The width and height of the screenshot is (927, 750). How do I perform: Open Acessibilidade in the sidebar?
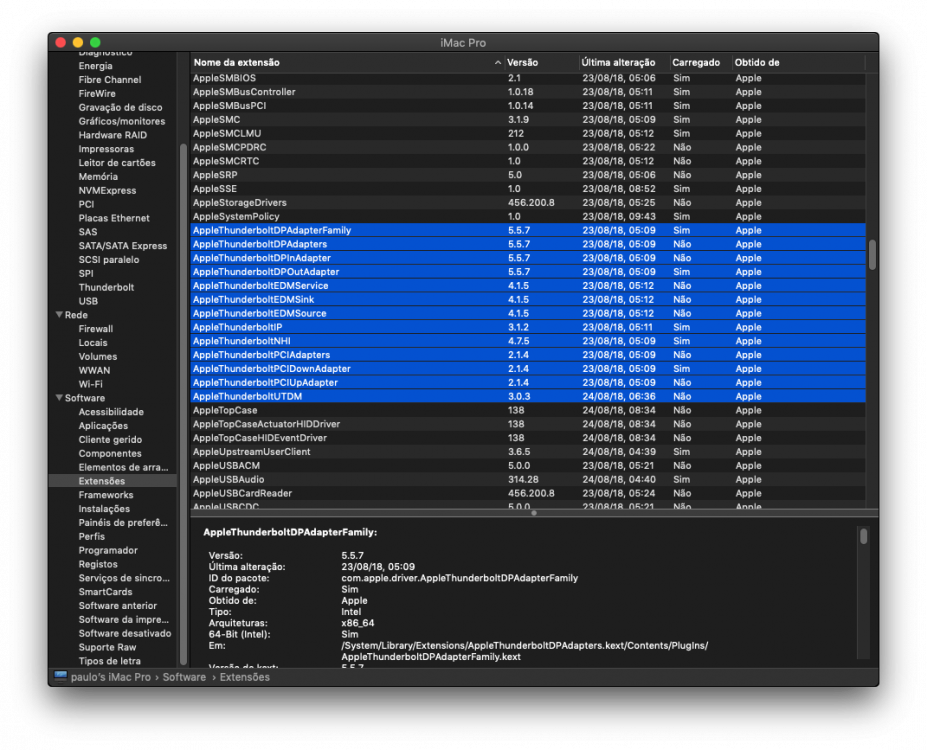coord(111,412)
